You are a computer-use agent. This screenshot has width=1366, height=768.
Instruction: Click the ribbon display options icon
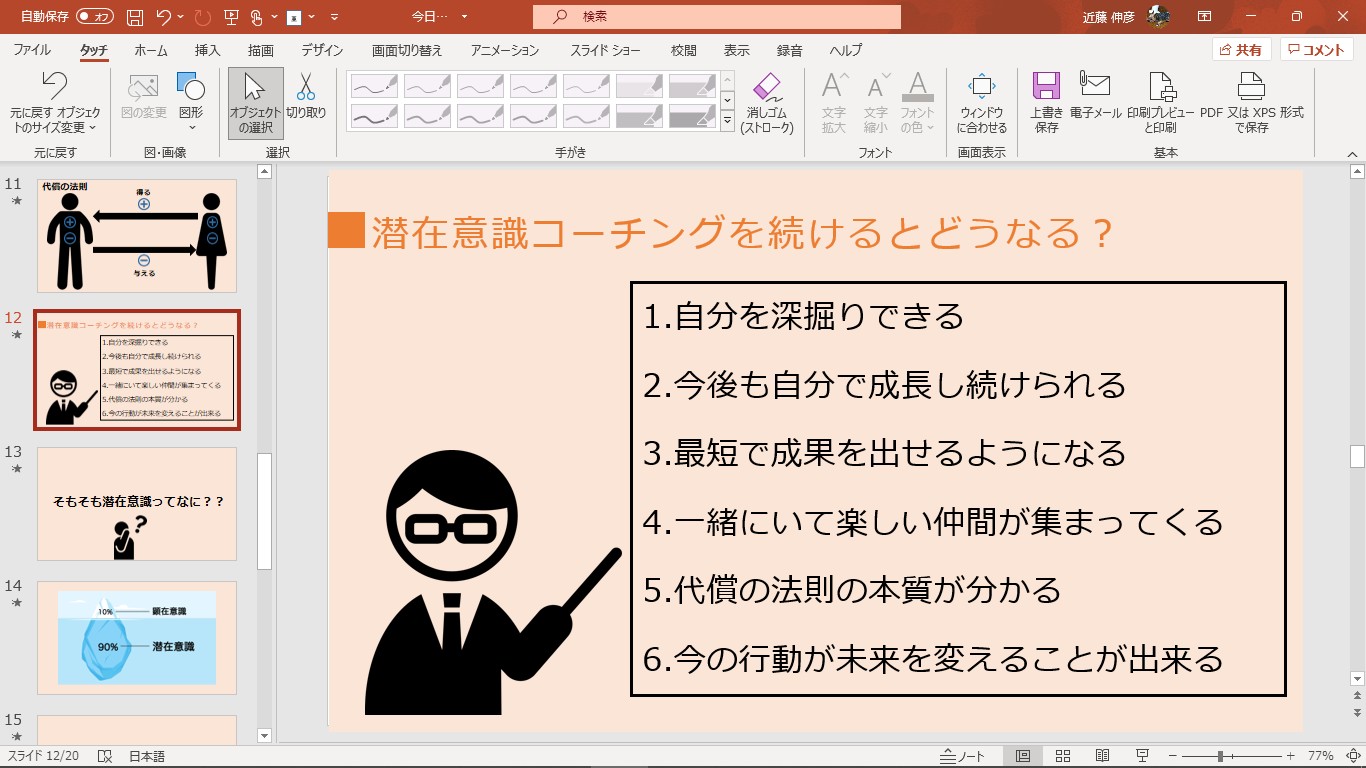[x=1204, y=17]
